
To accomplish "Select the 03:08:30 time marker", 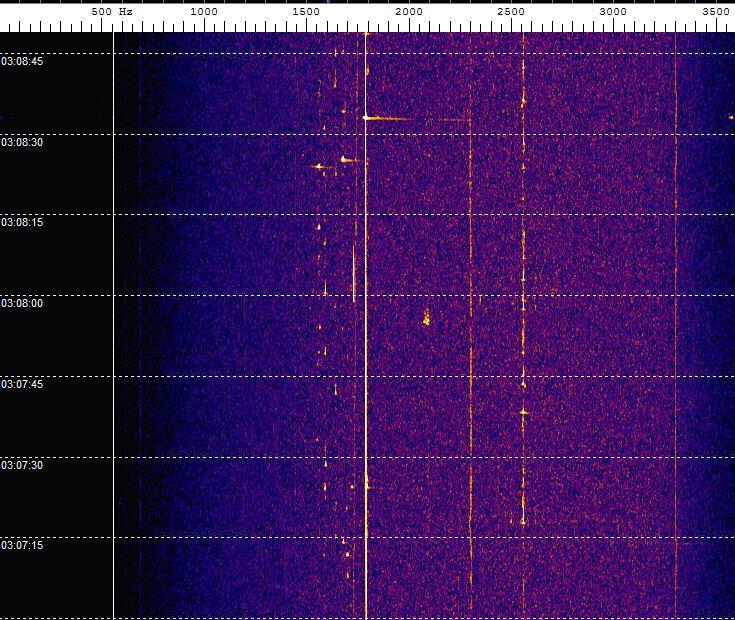I will [22, 142].
